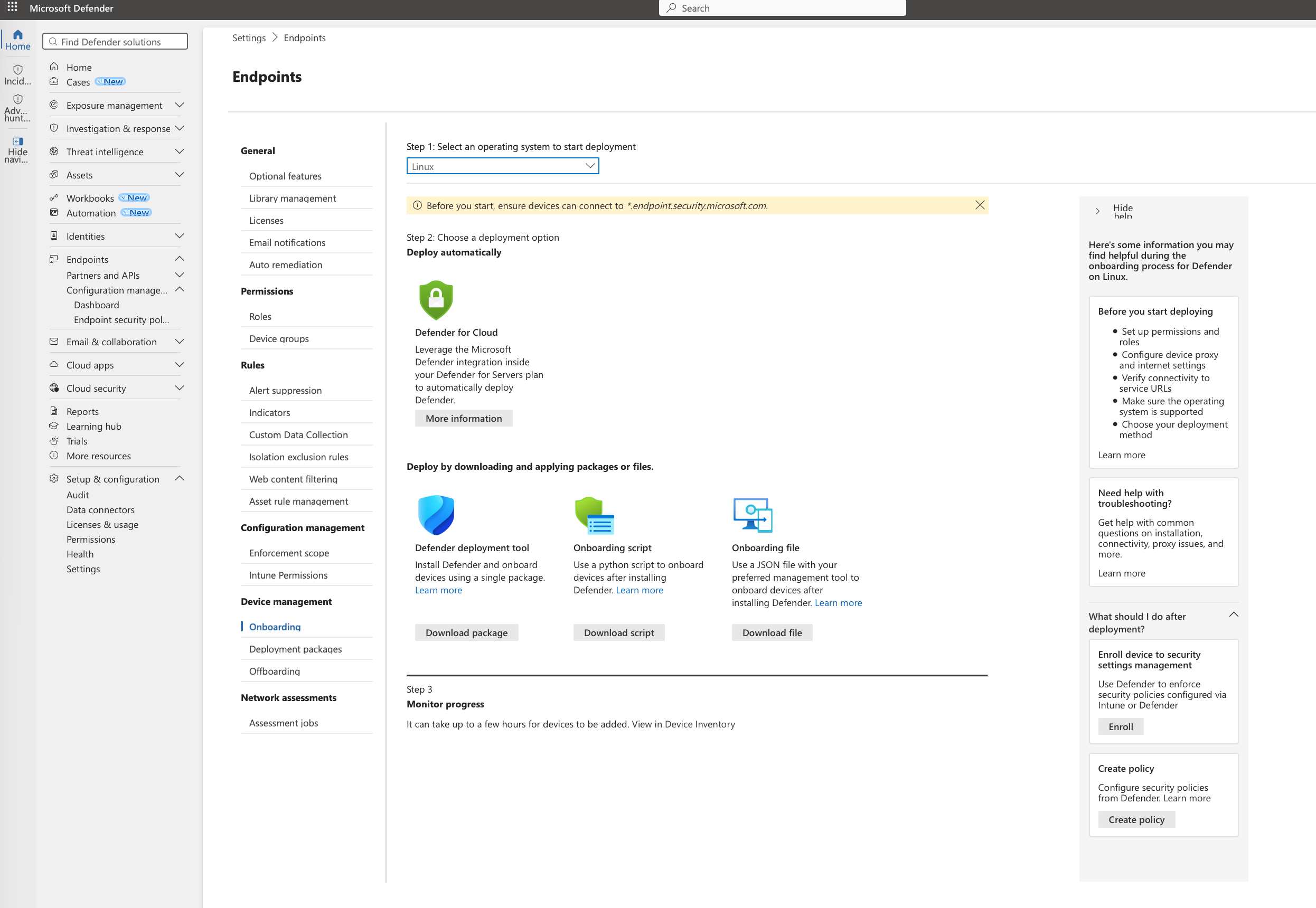The width and height of the screenshot is (1316, 908).
Task: Click the More resources info icon
Action: [54, 455]
